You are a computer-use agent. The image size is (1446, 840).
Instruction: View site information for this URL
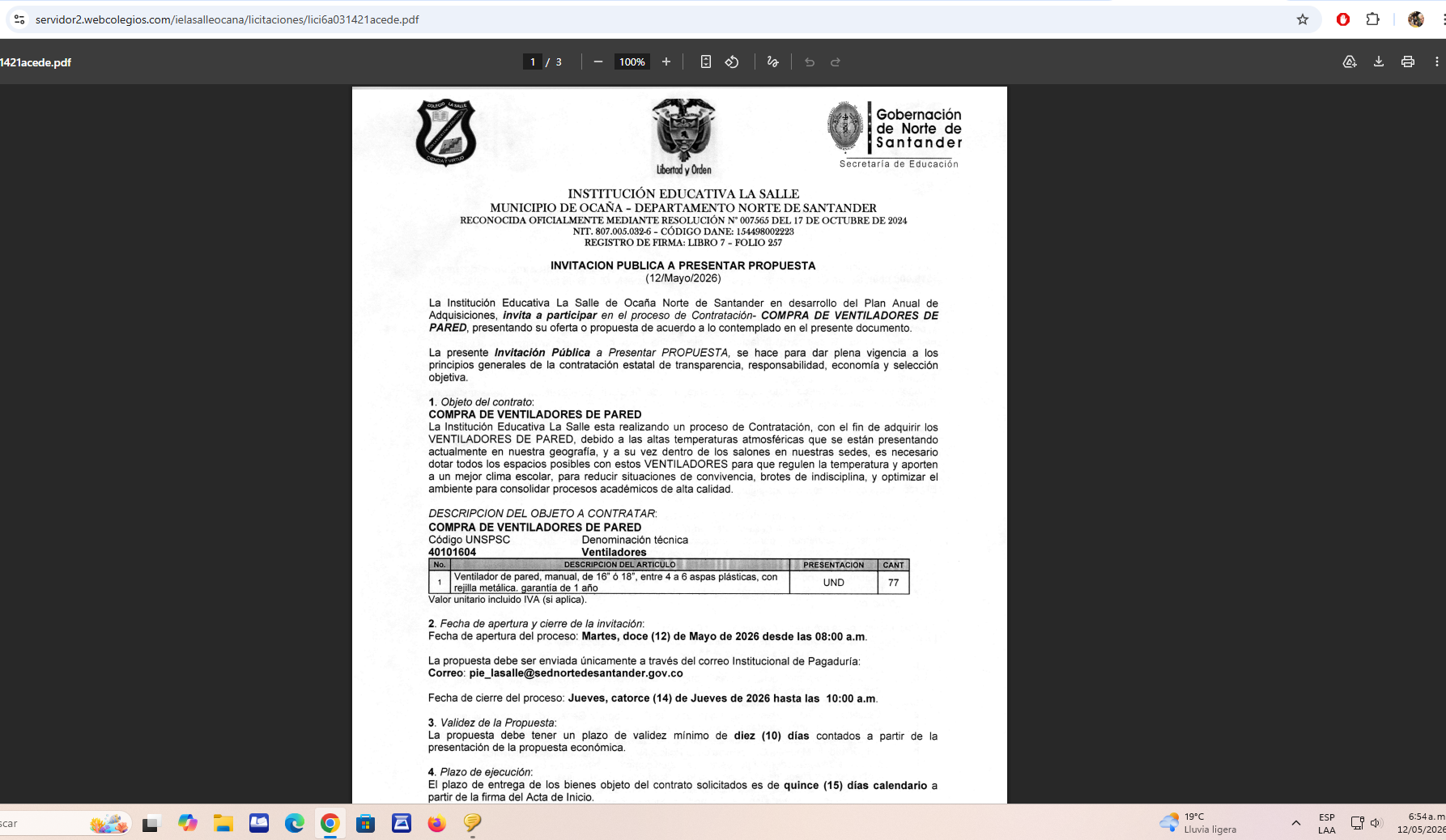click(19, 19)
